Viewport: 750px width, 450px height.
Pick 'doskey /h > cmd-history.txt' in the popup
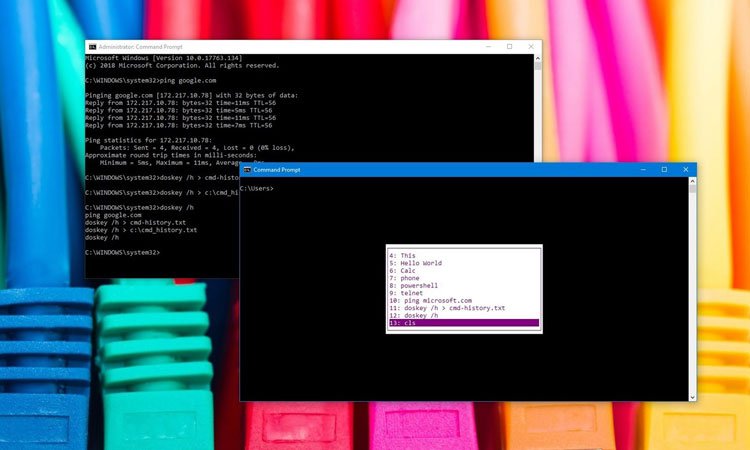pos(448,308)
